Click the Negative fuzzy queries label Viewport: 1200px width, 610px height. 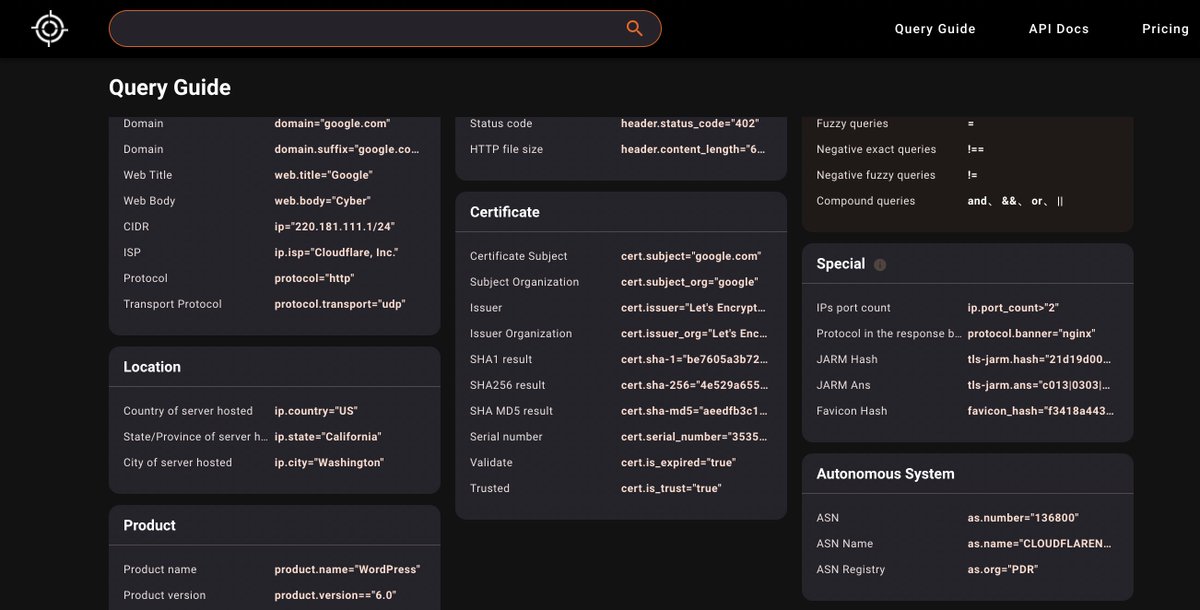(x=876, y=175)
